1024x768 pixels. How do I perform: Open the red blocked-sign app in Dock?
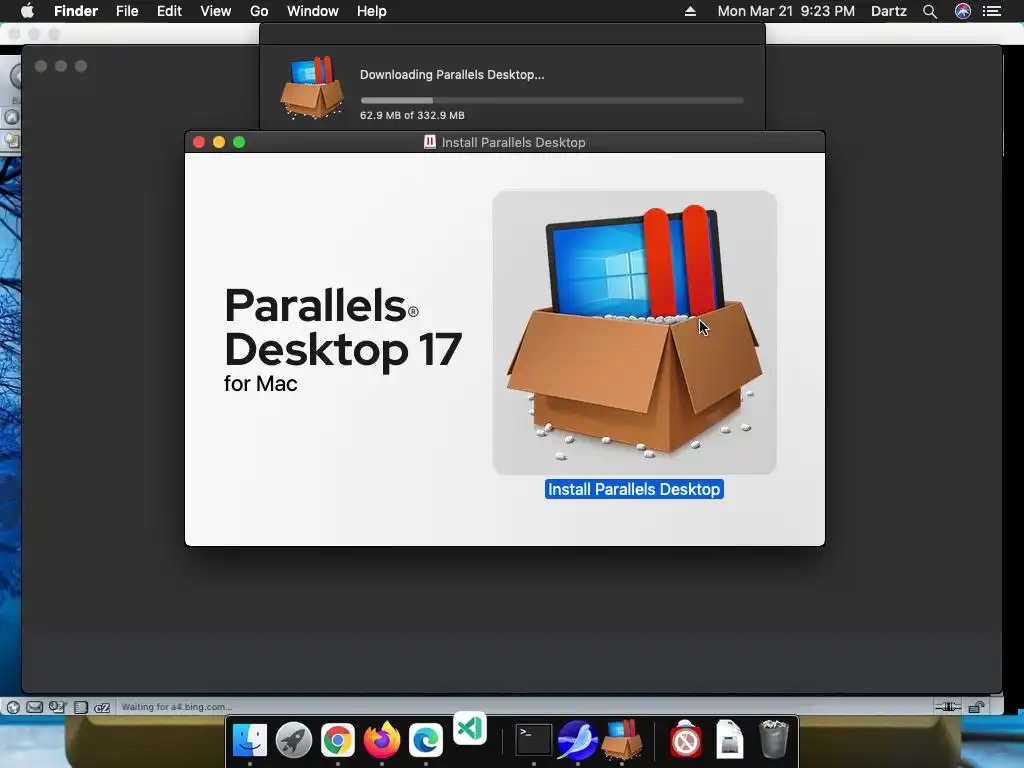click(686, 740)
